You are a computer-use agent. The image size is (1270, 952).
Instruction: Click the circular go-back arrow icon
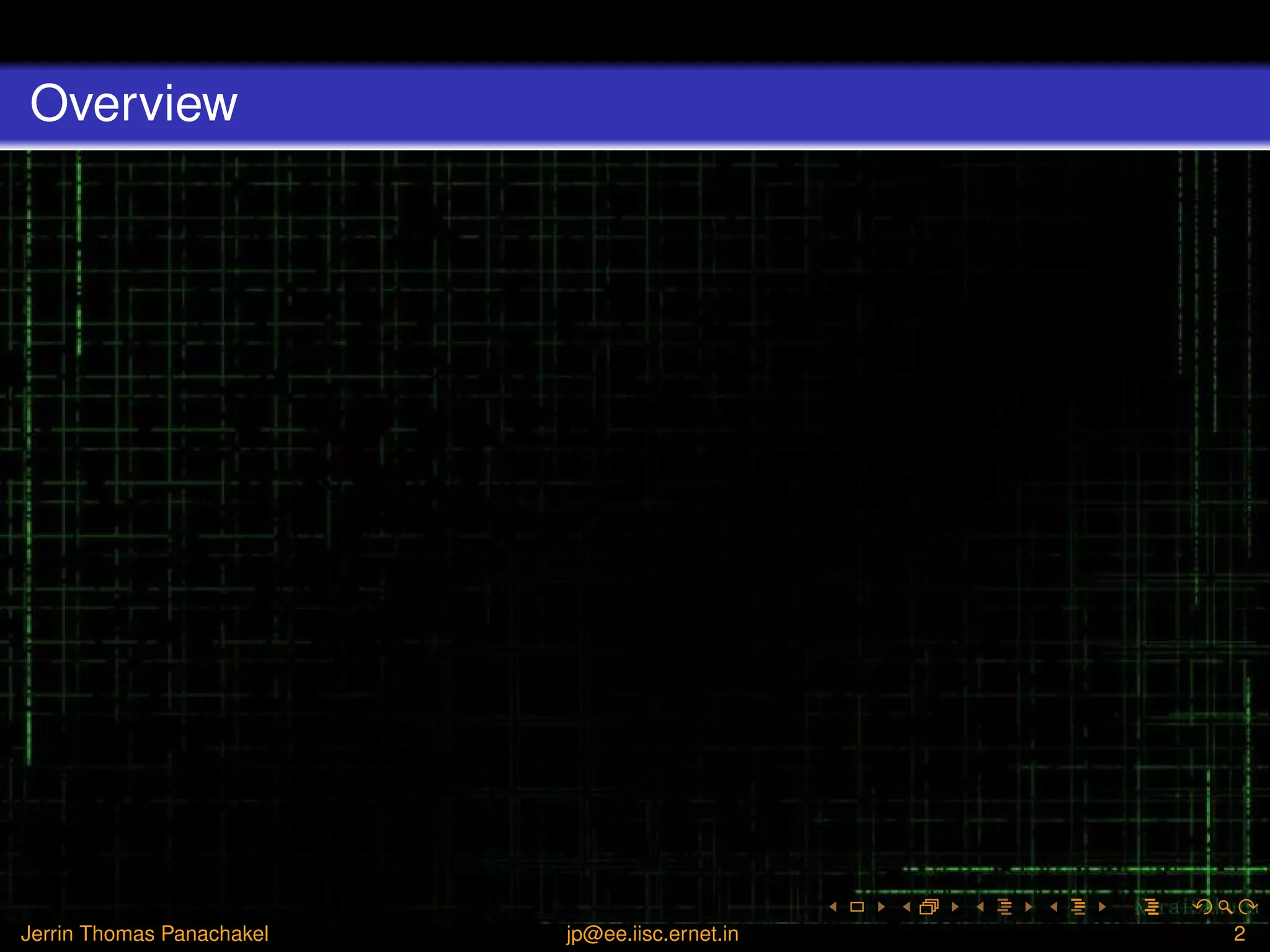1202,907
